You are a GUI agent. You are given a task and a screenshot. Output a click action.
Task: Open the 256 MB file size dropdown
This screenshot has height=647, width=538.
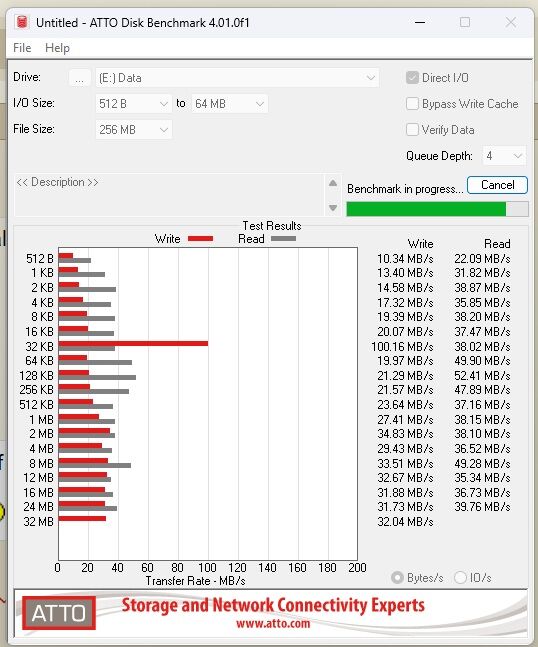click(133, 130)
